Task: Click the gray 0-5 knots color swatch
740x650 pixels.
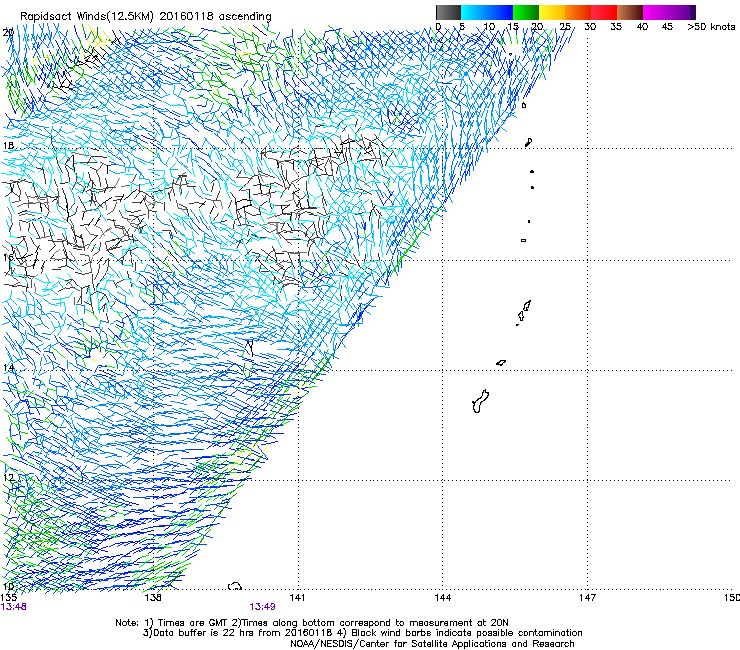Action: click(448, 12)
